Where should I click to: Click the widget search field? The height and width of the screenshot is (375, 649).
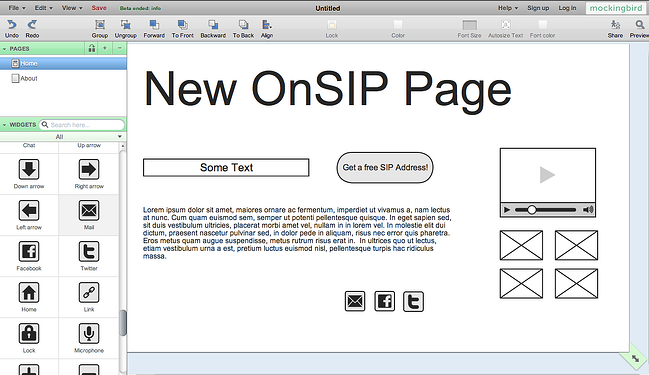coord(82,125)
